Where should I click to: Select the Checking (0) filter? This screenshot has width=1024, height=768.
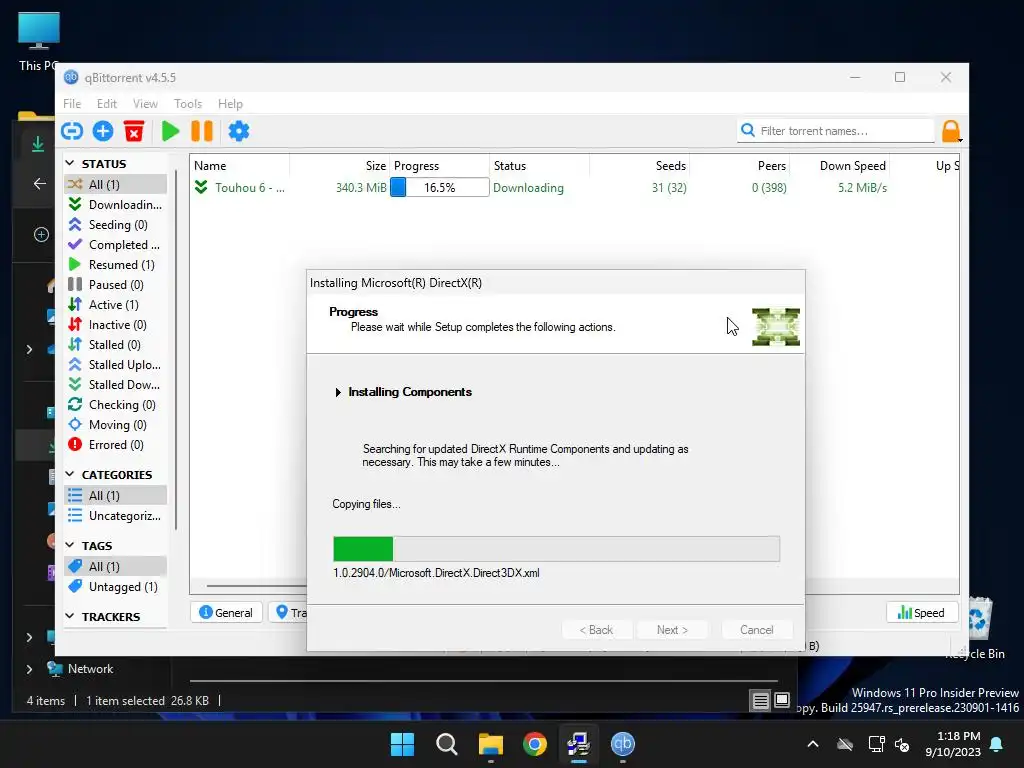coord(116,405)
